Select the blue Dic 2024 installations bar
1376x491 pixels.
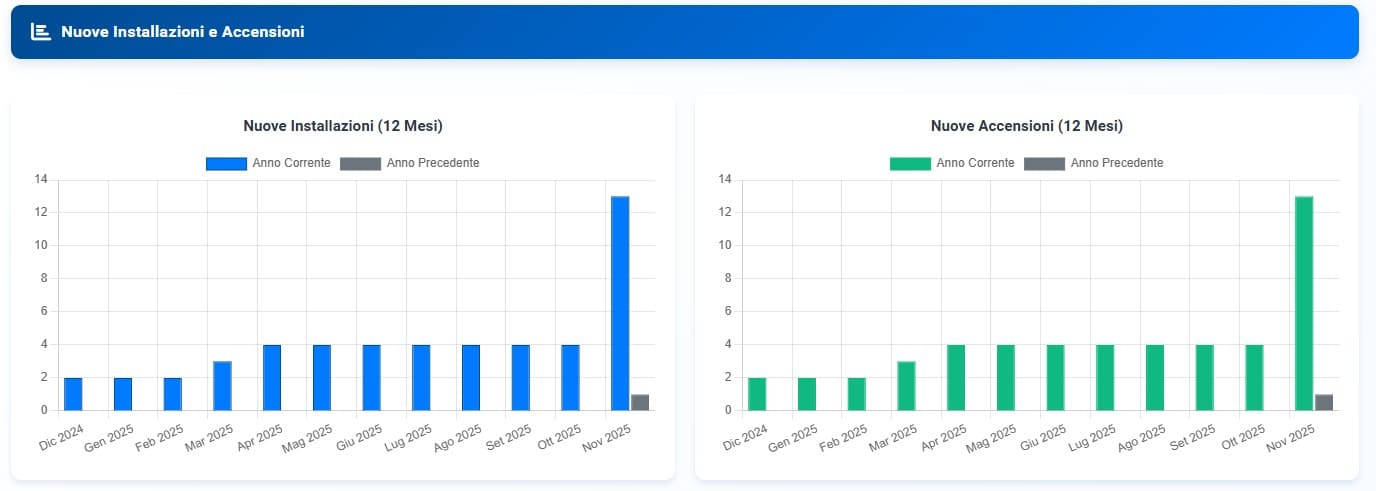coord(73,394)
